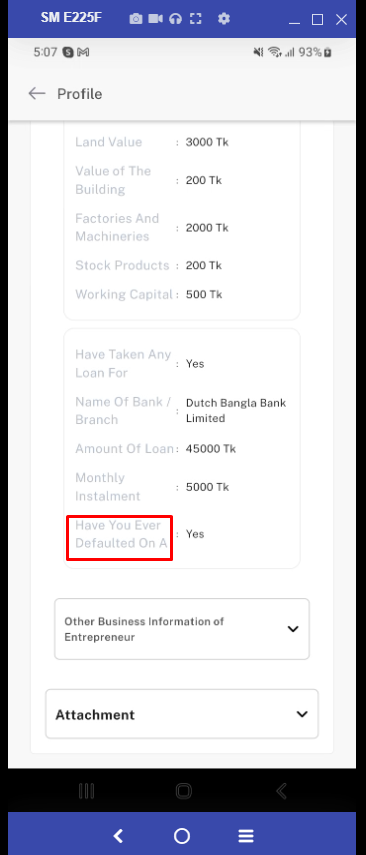Toggle fullscreen with the expand corners icon
Image resolution: width=366 pixels, height=855 pixels.
(195, 19)
